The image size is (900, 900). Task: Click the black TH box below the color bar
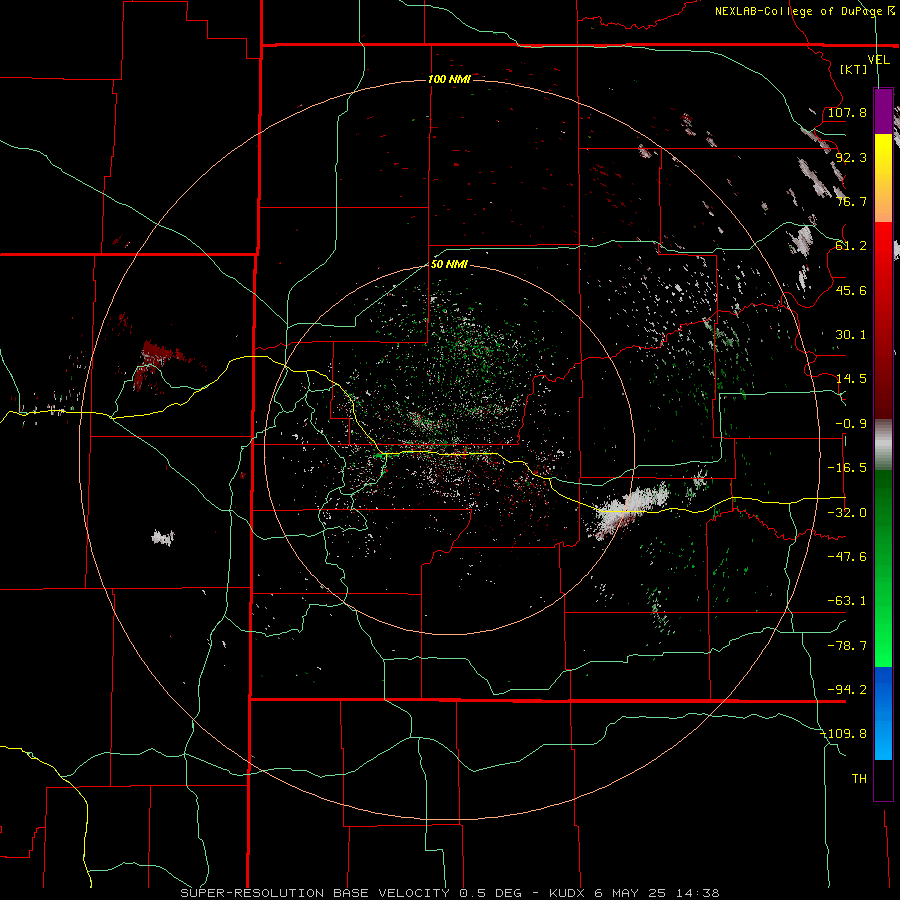(x=883, y=779)
